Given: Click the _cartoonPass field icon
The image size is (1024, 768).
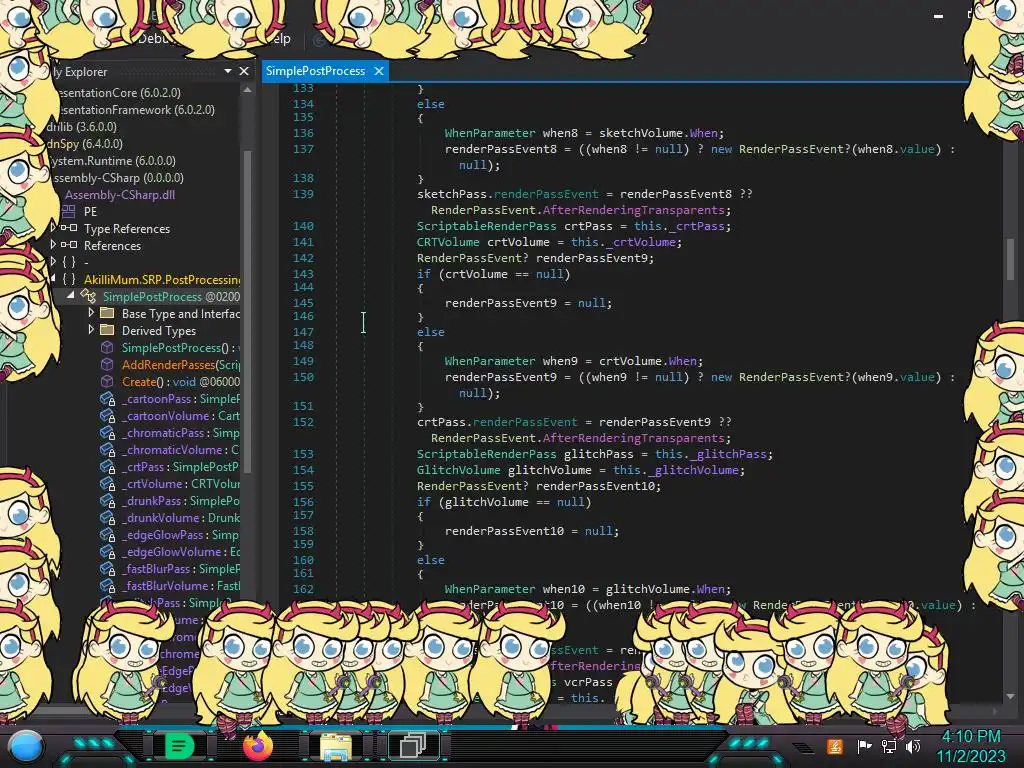Looking at the screenshot, I should point(108,399).
